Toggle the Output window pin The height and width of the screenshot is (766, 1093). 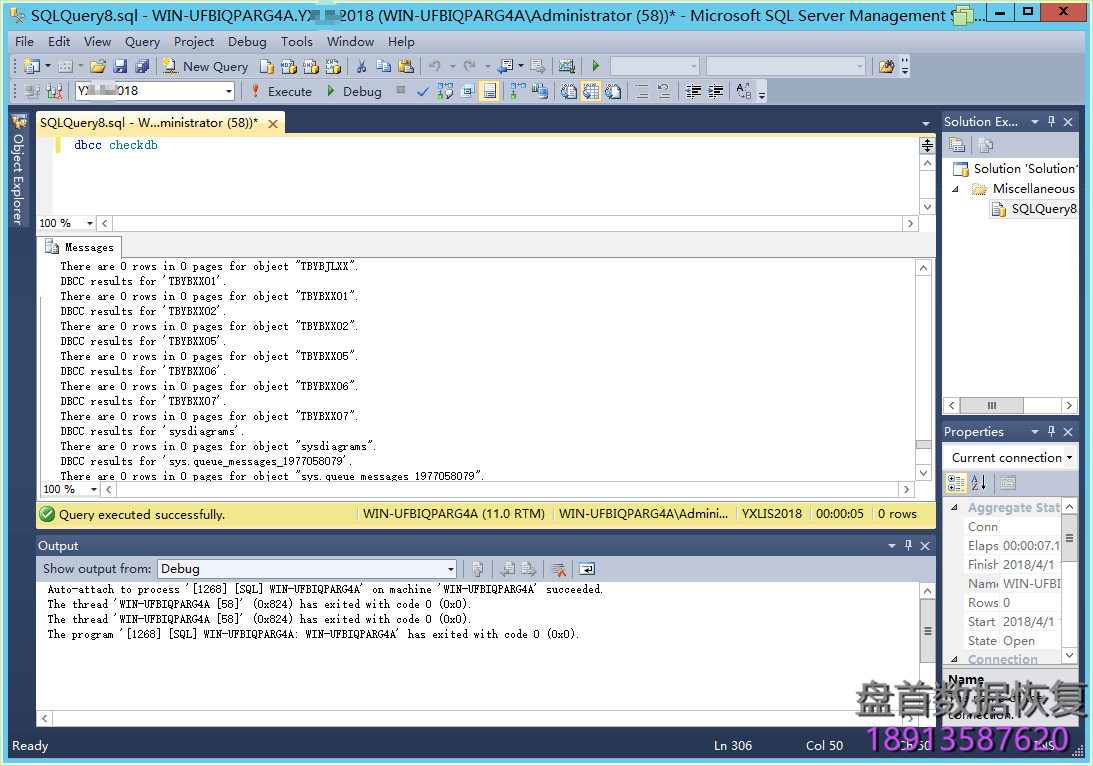[x=908, y=545]
